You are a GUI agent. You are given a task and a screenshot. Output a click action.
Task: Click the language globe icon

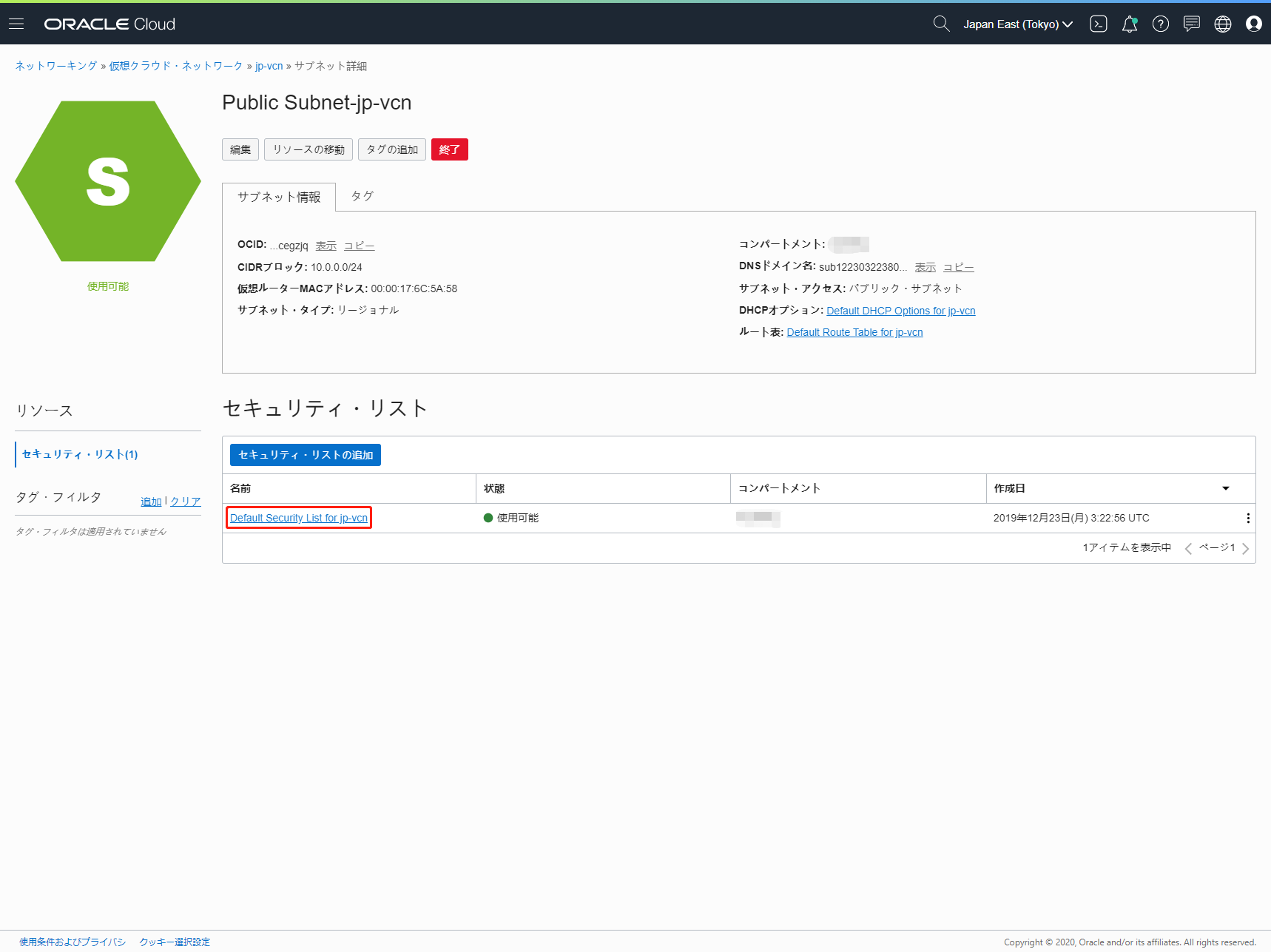[x=1223, y=24]
